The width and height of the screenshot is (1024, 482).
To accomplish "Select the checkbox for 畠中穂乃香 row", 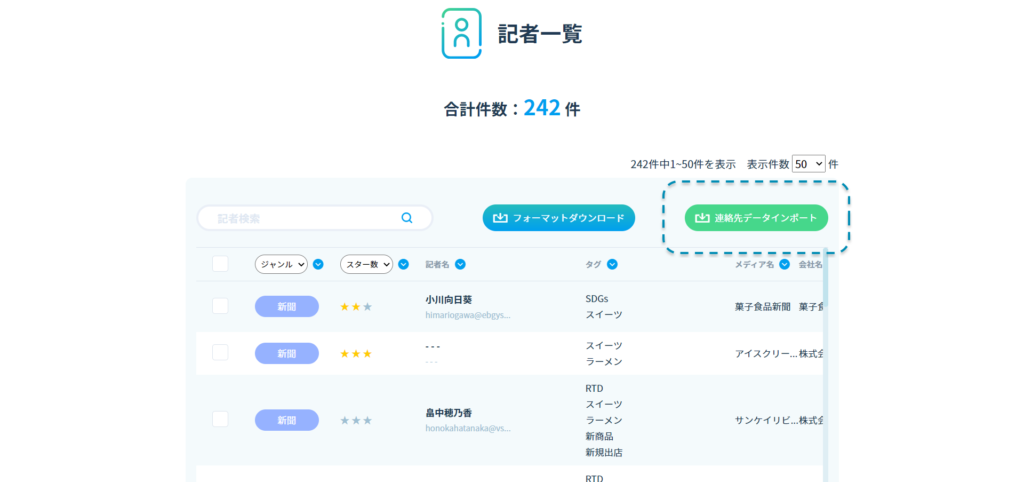I will [x=220, y=419].
